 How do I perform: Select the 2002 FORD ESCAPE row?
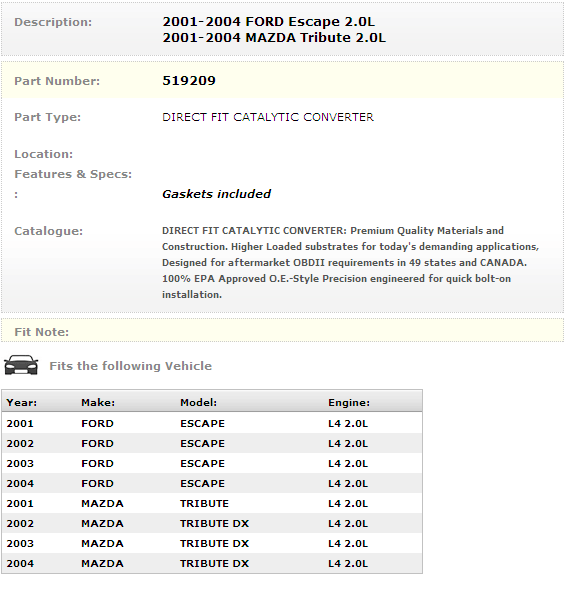pyautogui.click(x=212, y=443)
